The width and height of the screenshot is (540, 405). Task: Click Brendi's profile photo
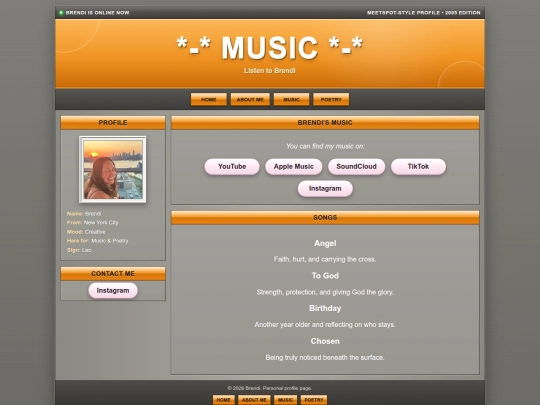(x=113, y=169)
